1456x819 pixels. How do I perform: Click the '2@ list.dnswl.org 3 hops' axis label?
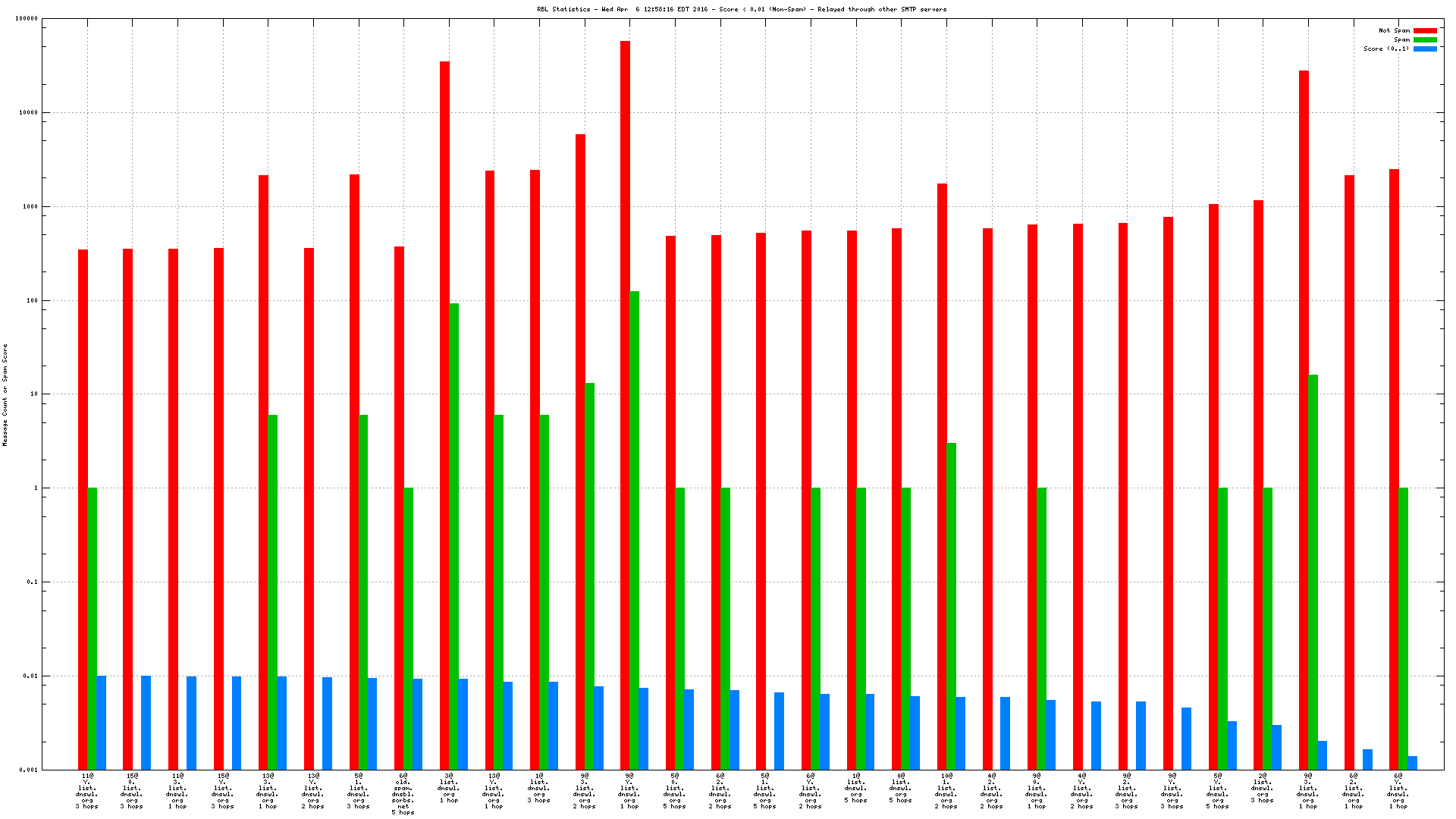[x=1262, y=788]
